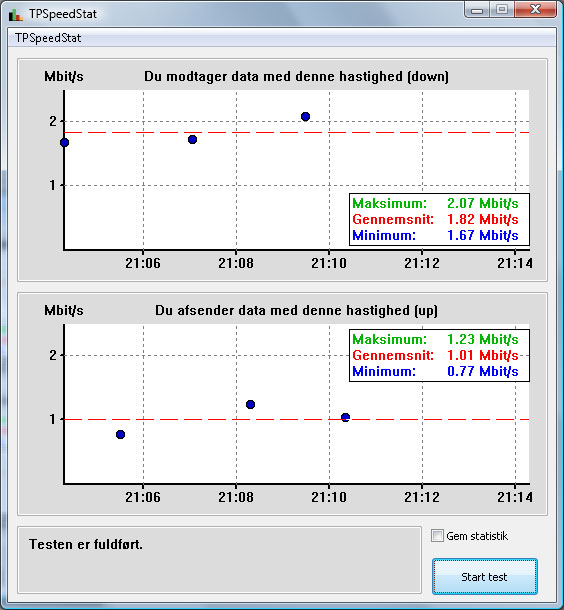The height and width of the screenshot is (610, 564).
Task: Click the upload Maksimum 1.23 Mbit/s value
Action: click(482, 339)
